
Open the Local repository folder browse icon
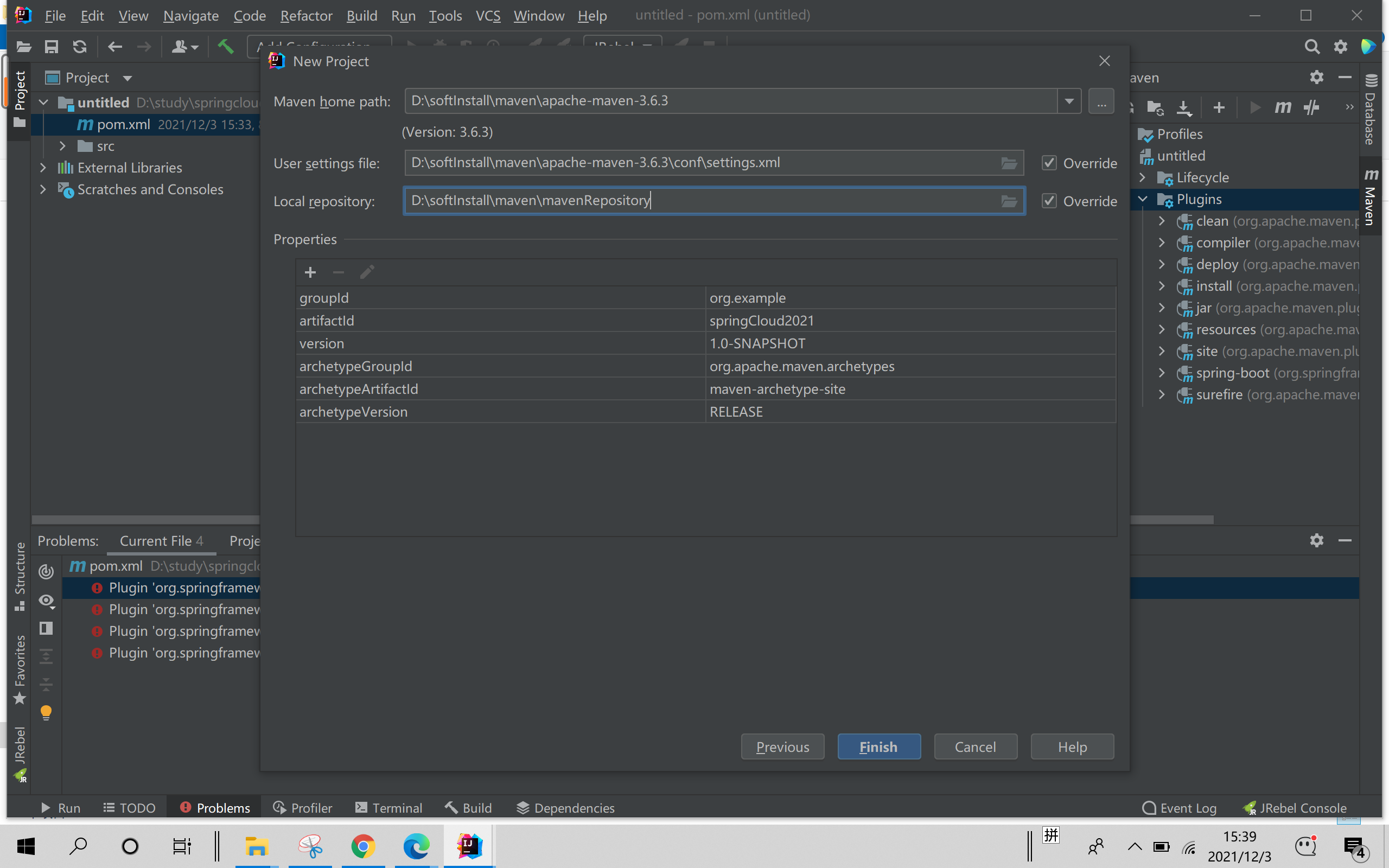coord(1009,201)
